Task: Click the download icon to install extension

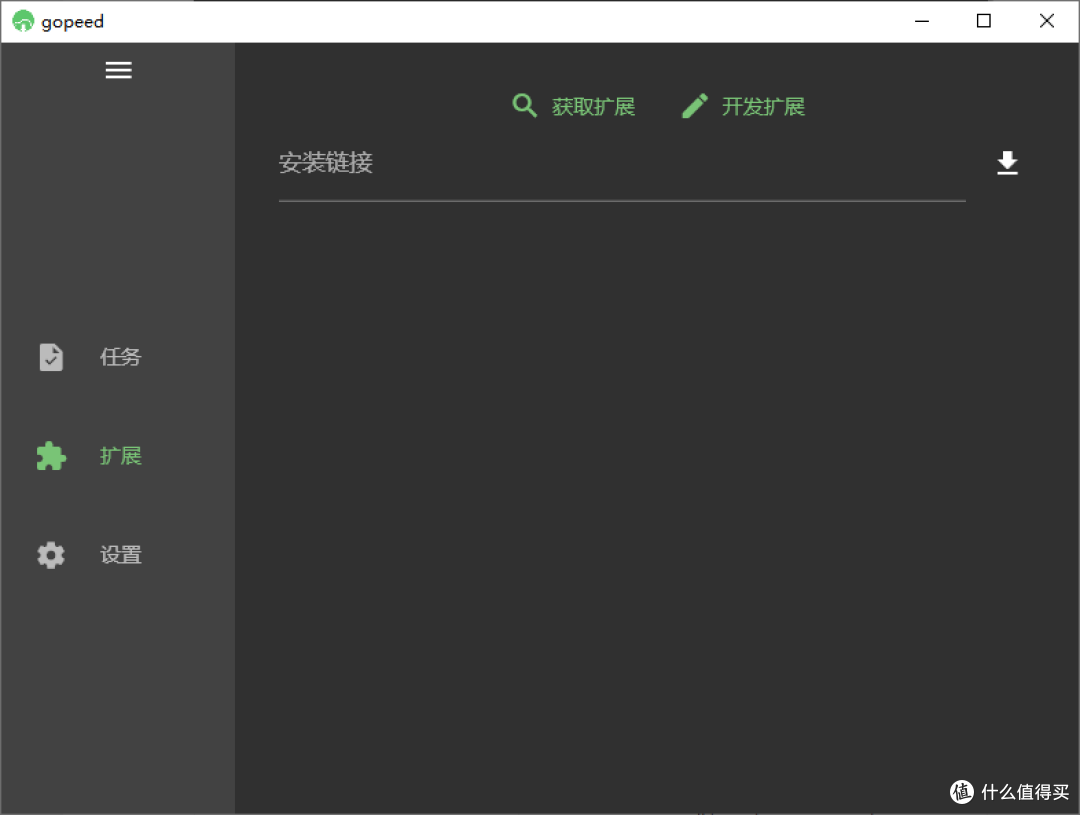Action: 1007,163
